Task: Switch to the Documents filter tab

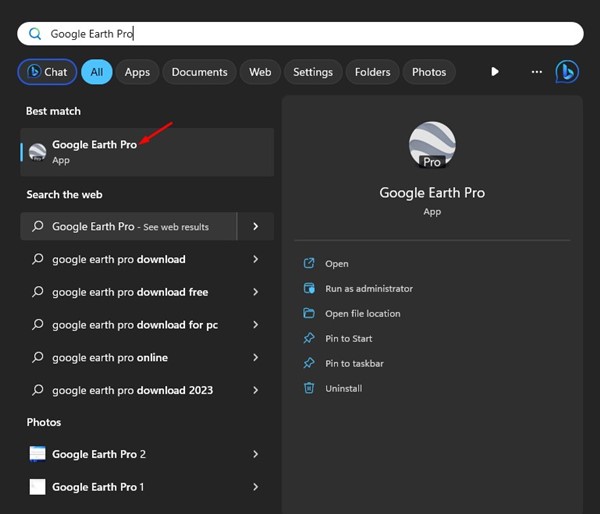Action: 199,72
